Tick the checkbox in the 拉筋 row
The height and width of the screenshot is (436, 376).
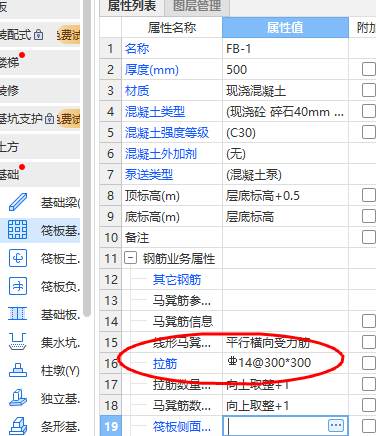click(369, 363)
